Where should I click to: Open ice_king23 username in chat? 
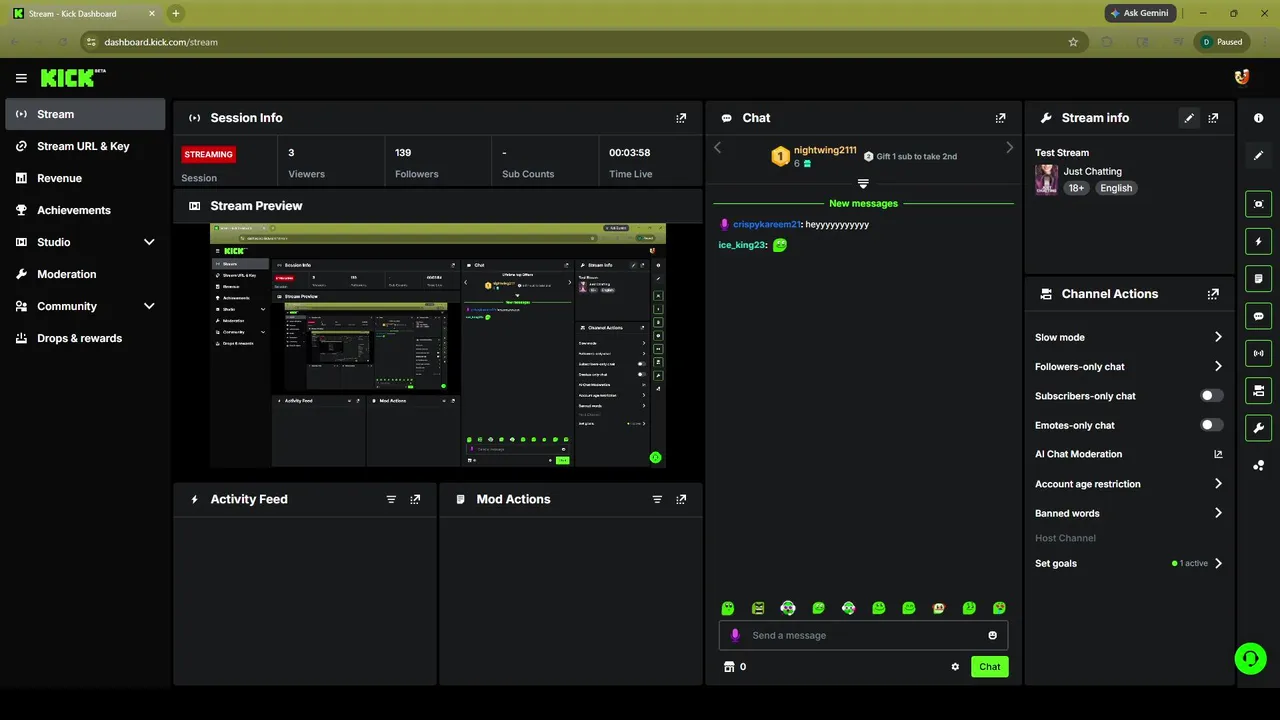pyautogui.click(x=742, y=245)
